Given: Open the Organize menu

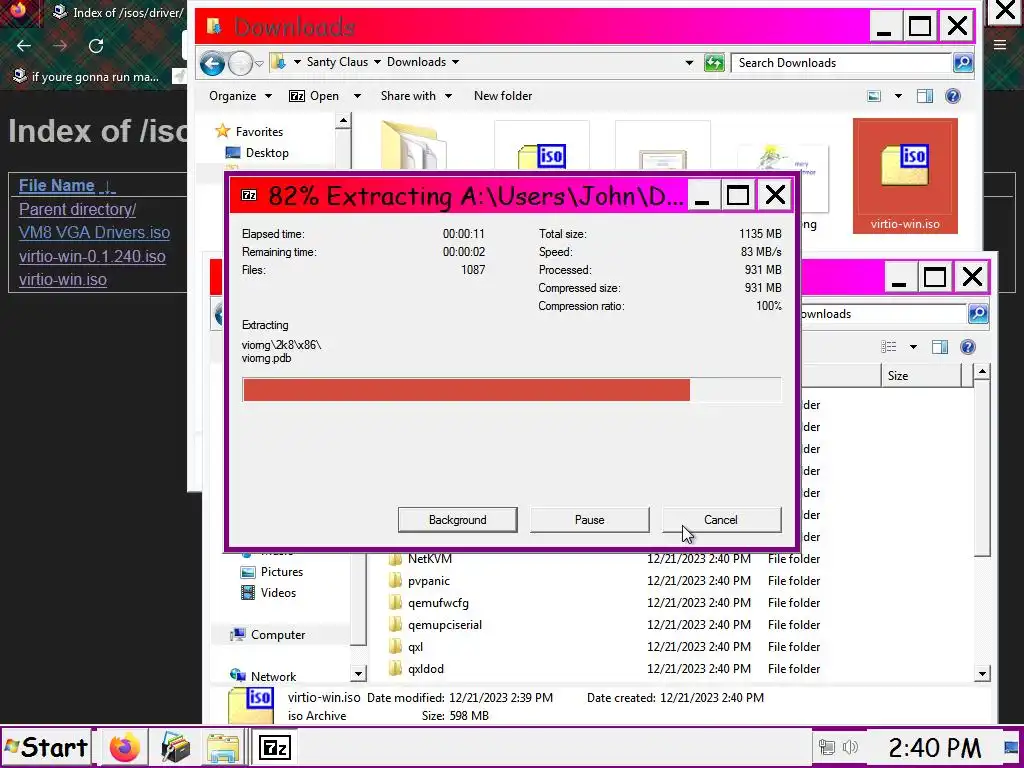Looking at the screenshot, I should [240, 96].
